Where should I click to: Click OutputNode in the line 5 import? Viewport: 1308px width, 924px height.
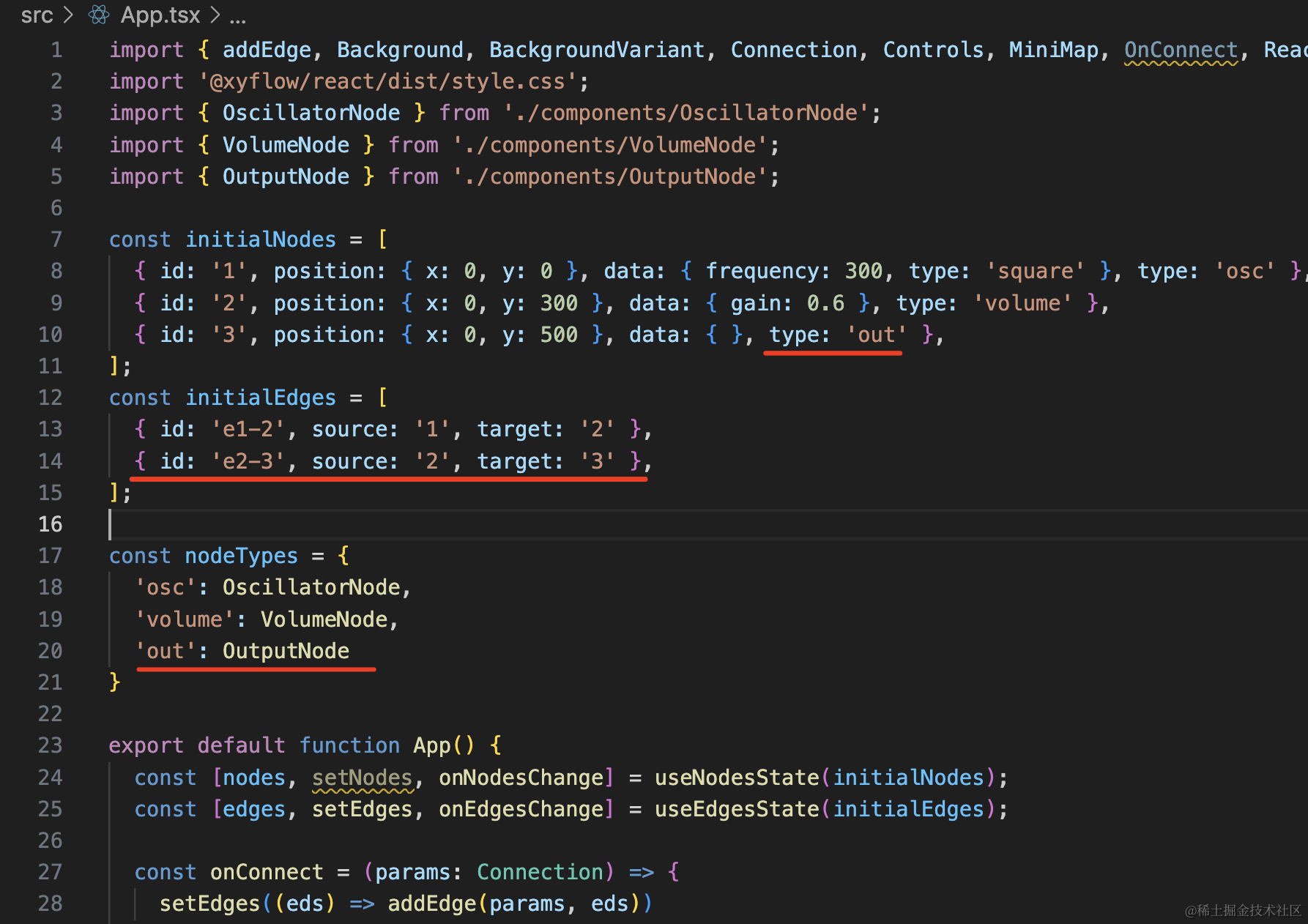point(286,176)
